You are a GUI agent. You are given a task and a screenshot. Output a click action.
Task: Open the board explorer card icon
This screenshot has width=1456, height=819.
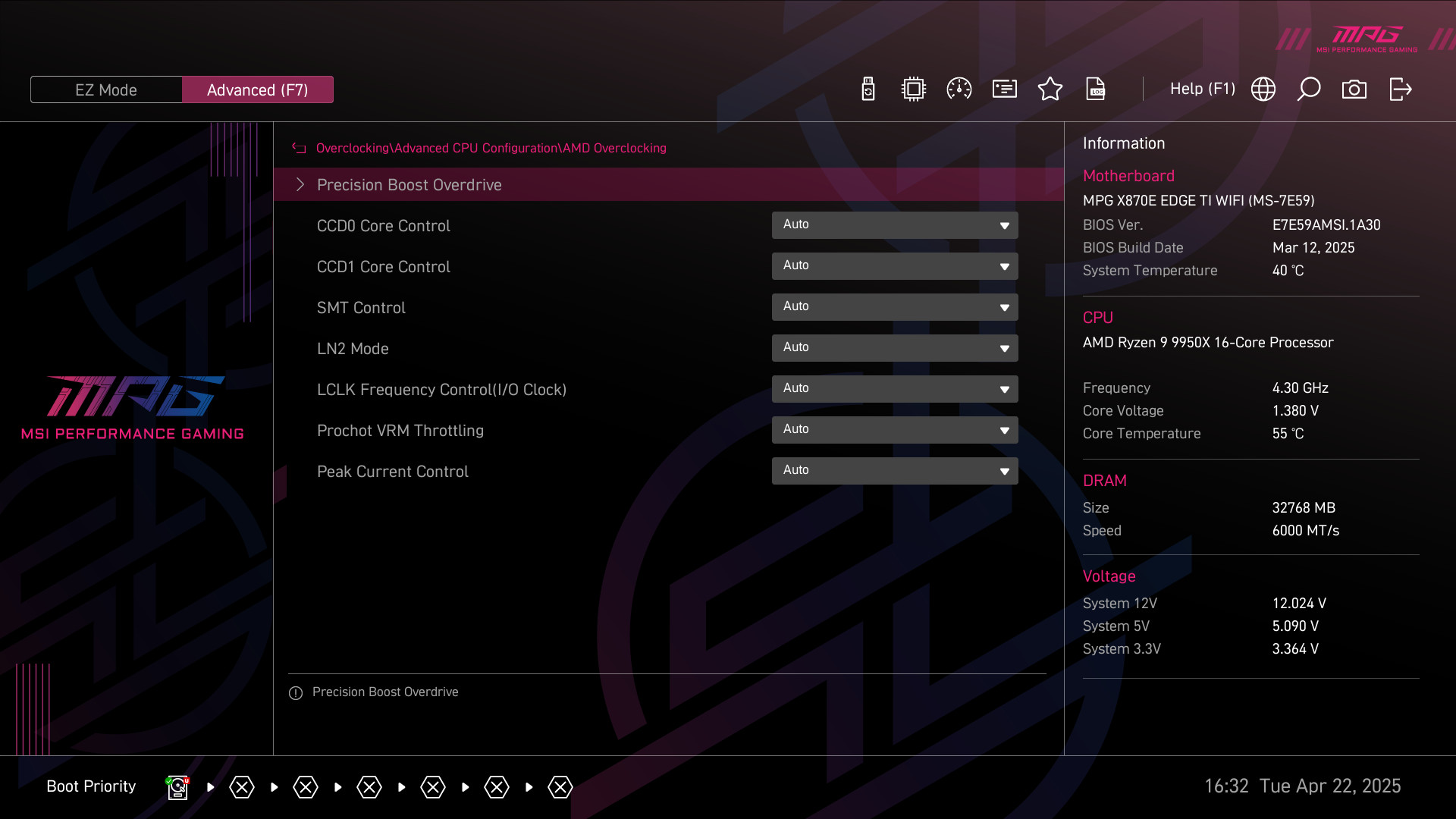click(1005, 89)
